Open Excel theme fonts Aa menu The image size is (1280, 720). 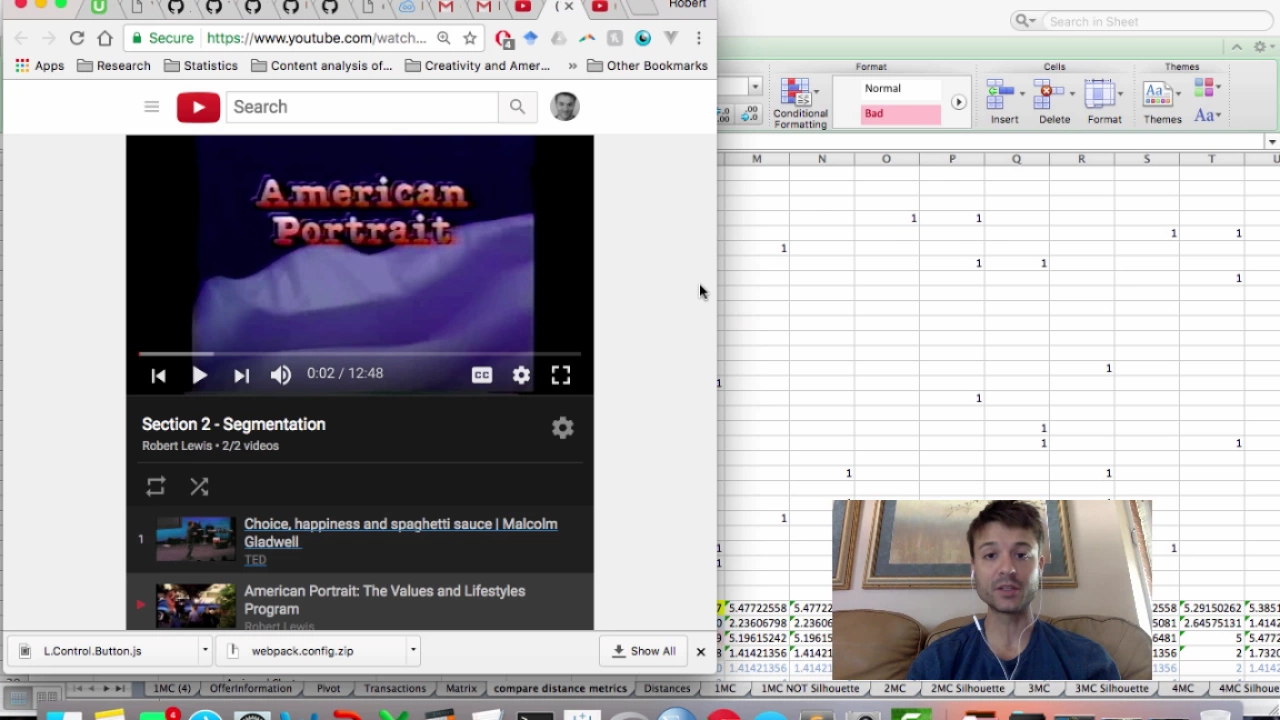coord(1206,115)
